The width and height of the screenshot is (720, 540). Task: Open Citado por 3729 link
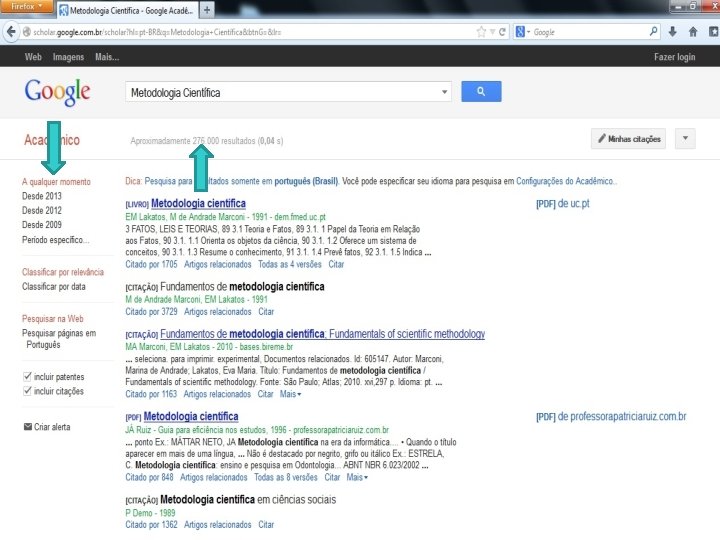(151, 311)
